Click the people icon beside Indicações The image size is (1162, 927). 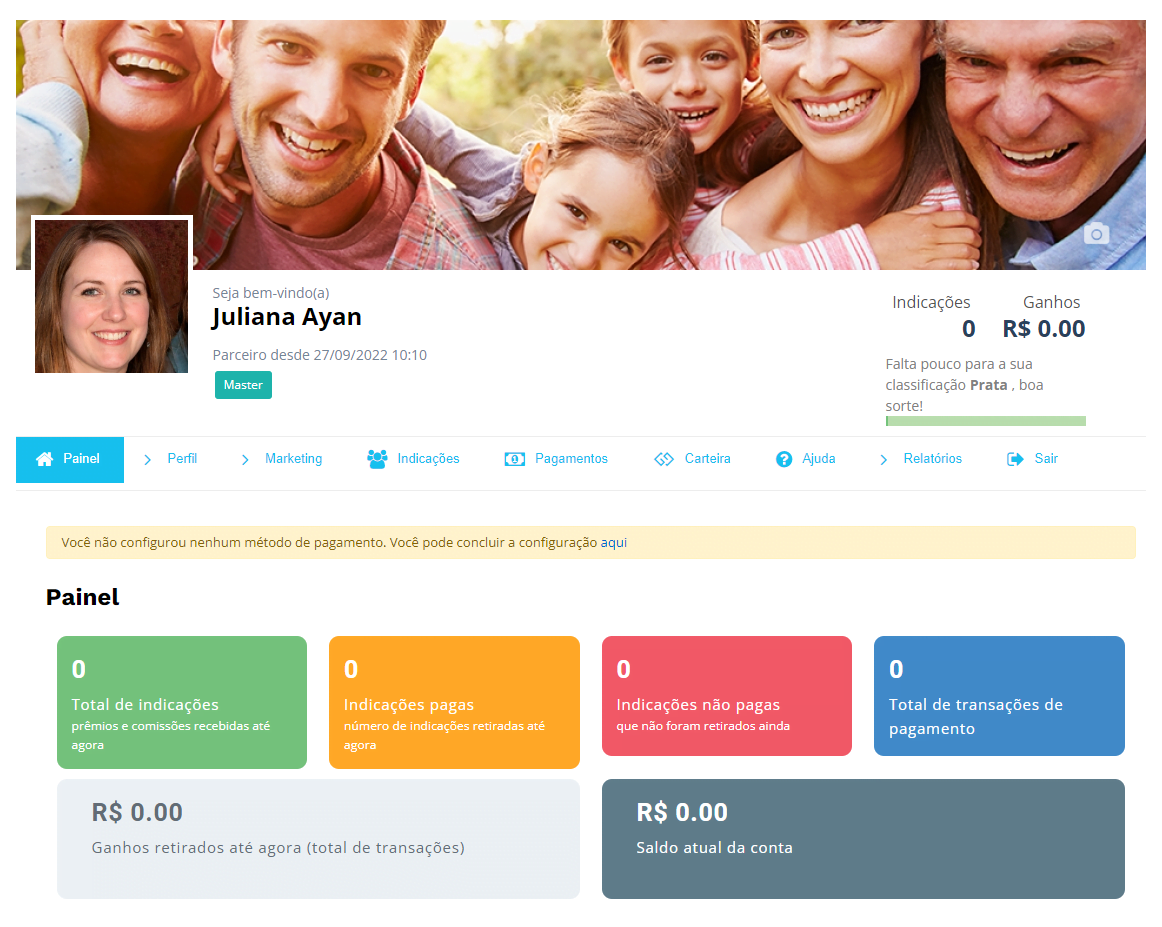pyautogui.click(x=377, y=459)
